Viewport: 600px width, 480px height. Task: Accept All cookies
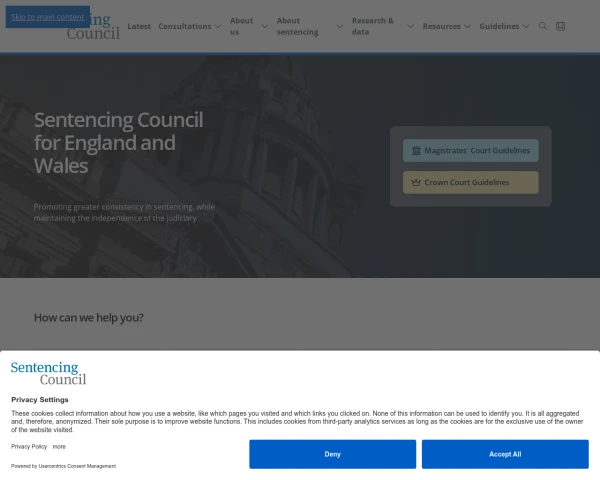click(505, 454)
